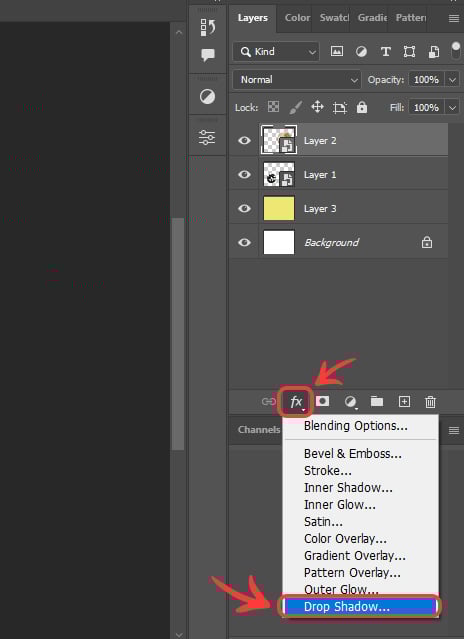Image resolution: width=464 pixels, height=639 pixels.
Task: Switch to the Swatches tab
Action: point(334,18)
